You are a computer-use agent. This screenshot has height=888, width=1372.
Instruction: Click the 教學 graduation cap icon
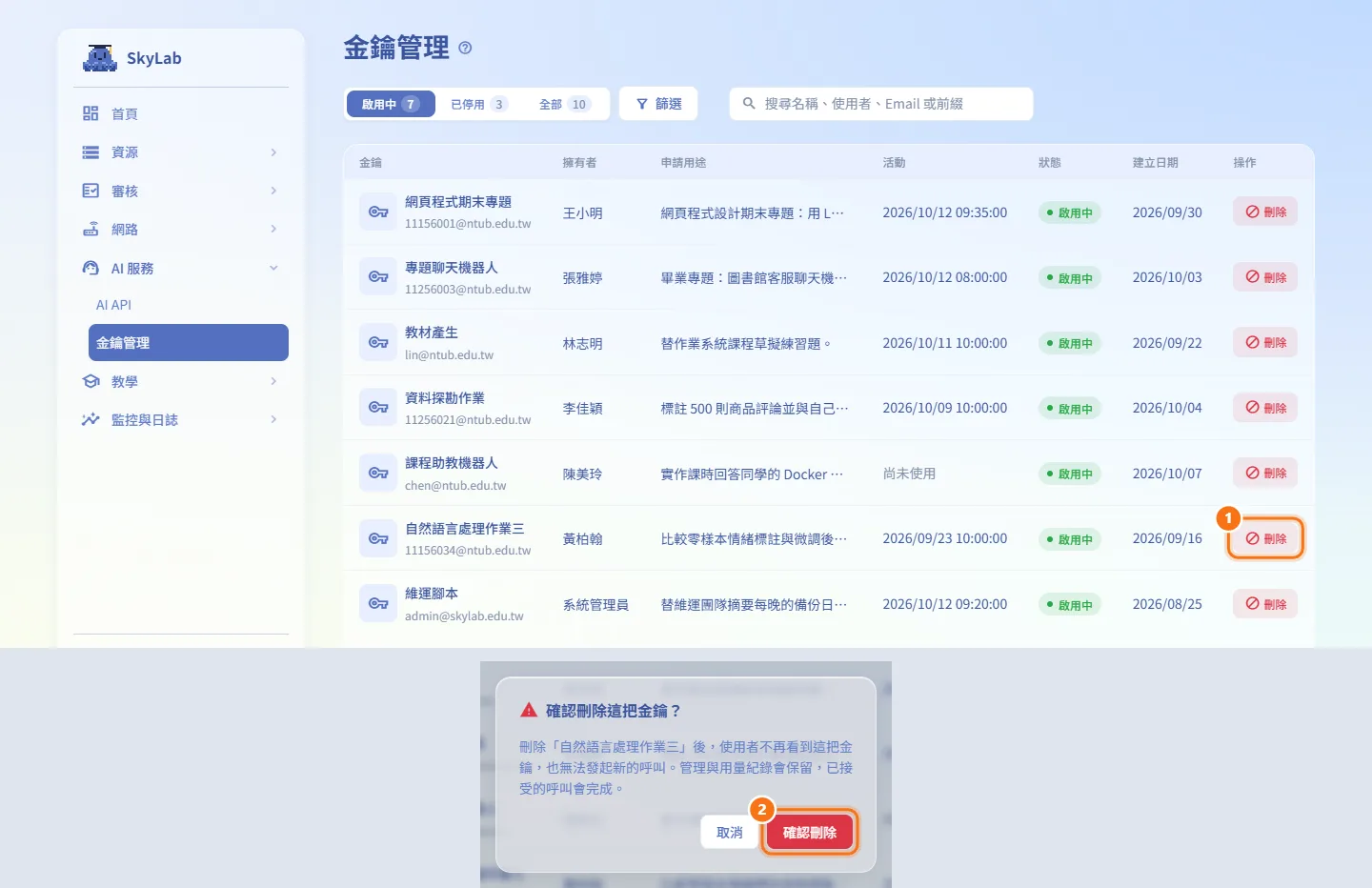(91, 381)
